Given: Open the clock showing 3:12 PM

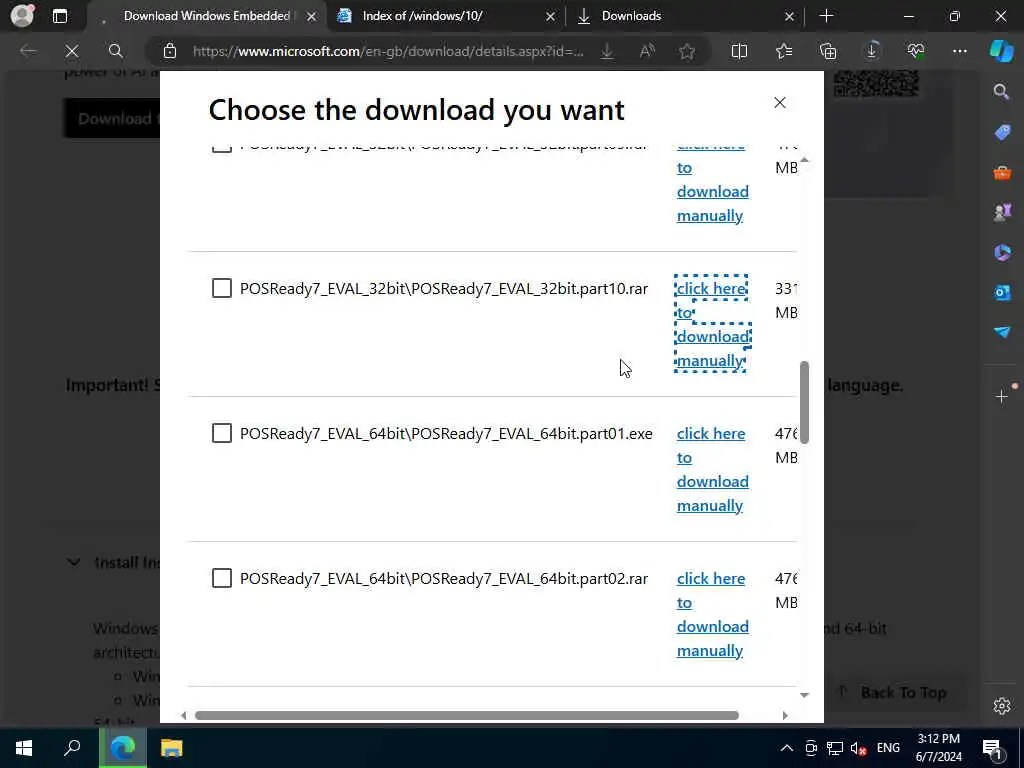Looking at the screenshot, I should tap(938, 748).
